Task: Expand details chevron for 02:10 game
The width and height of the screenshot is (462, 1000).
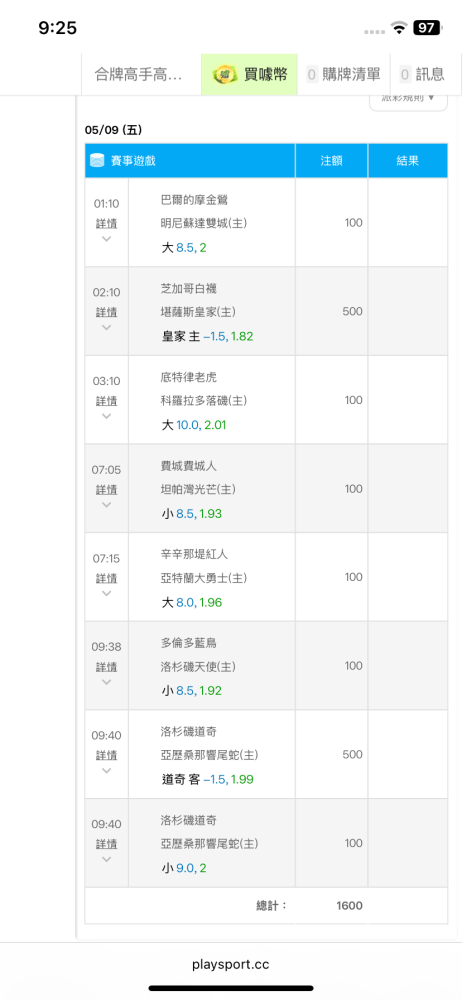Action: click(x=107, y=328)
